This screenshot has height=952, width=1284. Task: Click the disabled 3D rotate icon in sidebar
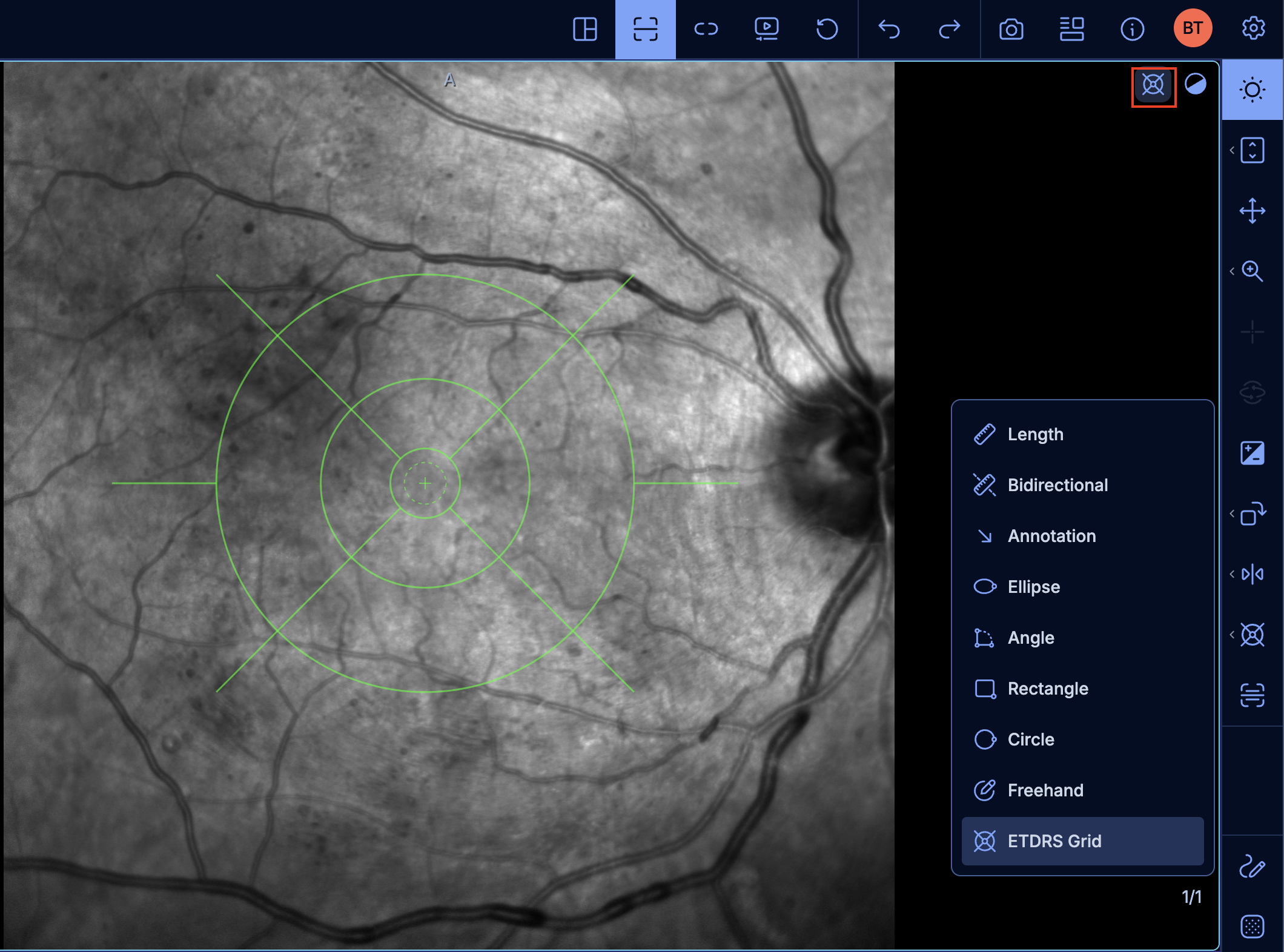(x=1253, y=392)
